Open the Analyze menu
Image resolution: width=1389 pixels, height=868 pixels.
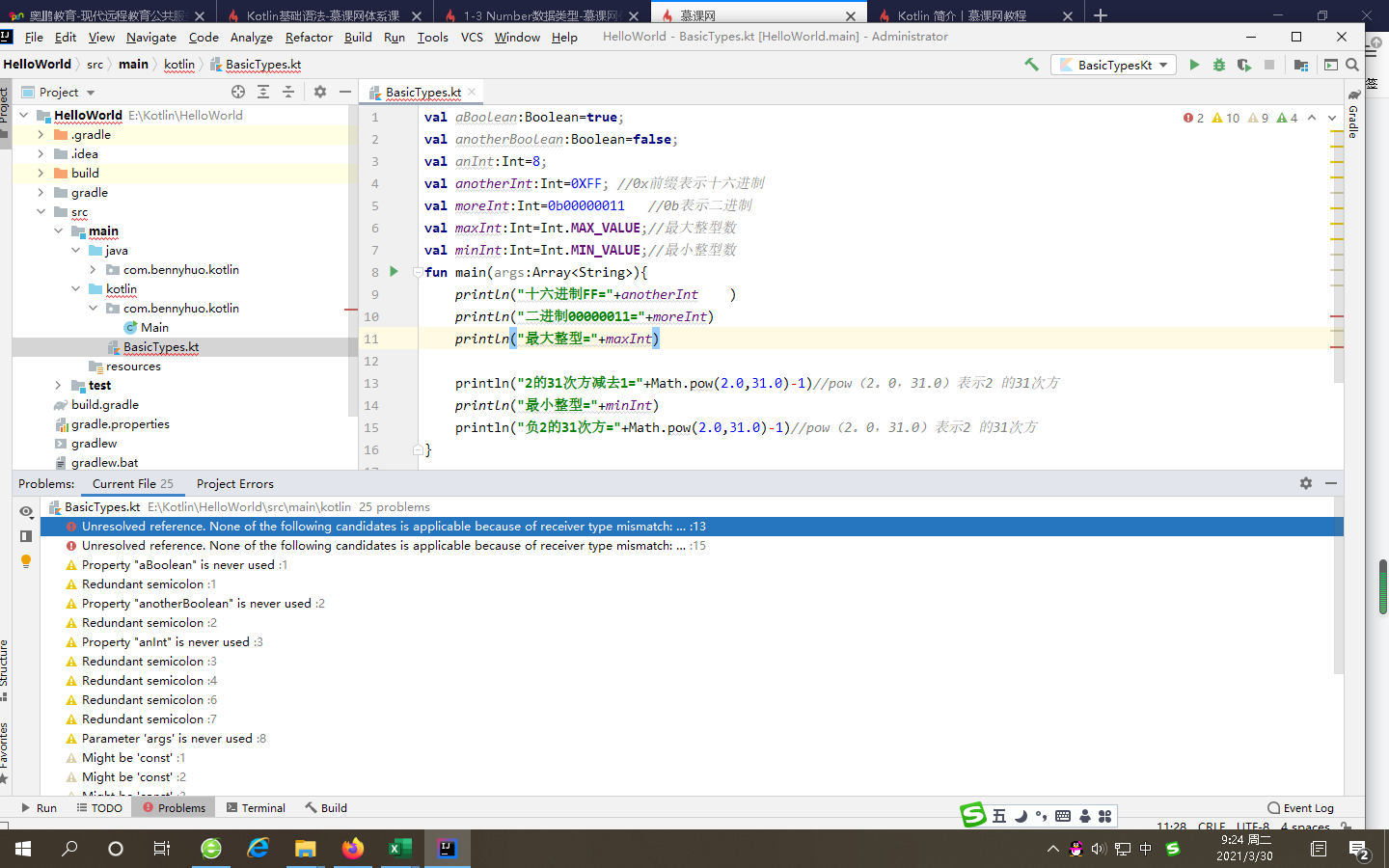(x=251, y=37)
